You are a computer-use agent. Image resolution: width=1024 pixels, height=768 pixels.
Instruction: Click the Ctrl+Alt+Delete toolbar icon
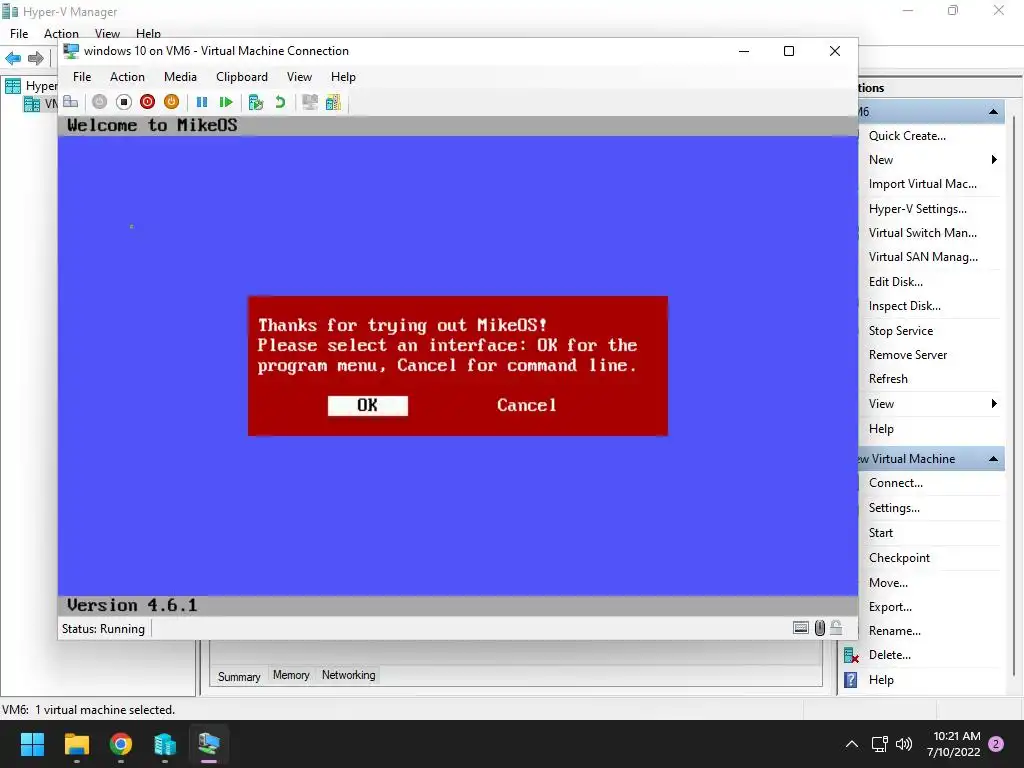point(71,102)
